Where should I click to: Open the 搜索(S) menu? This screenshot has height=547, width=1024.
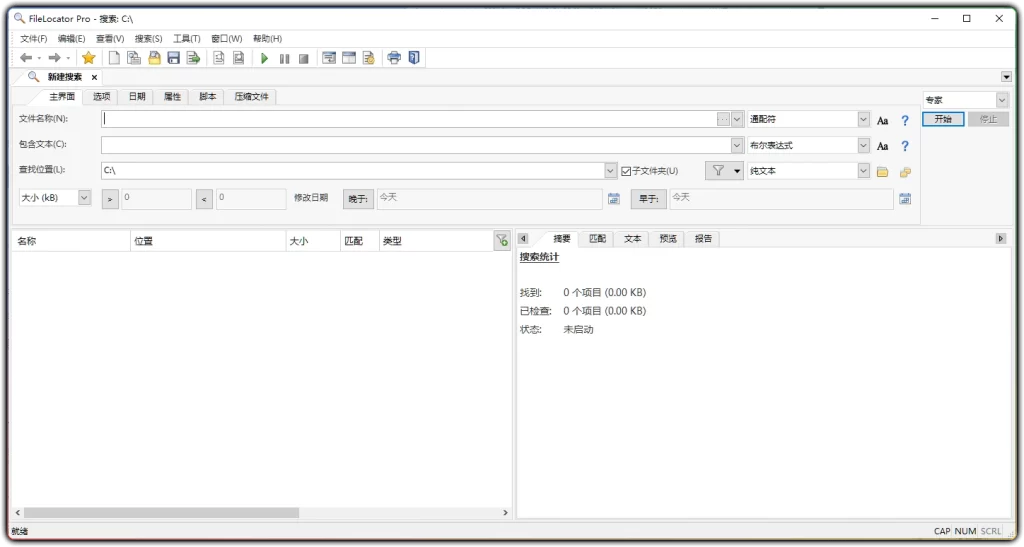point(148,39)
